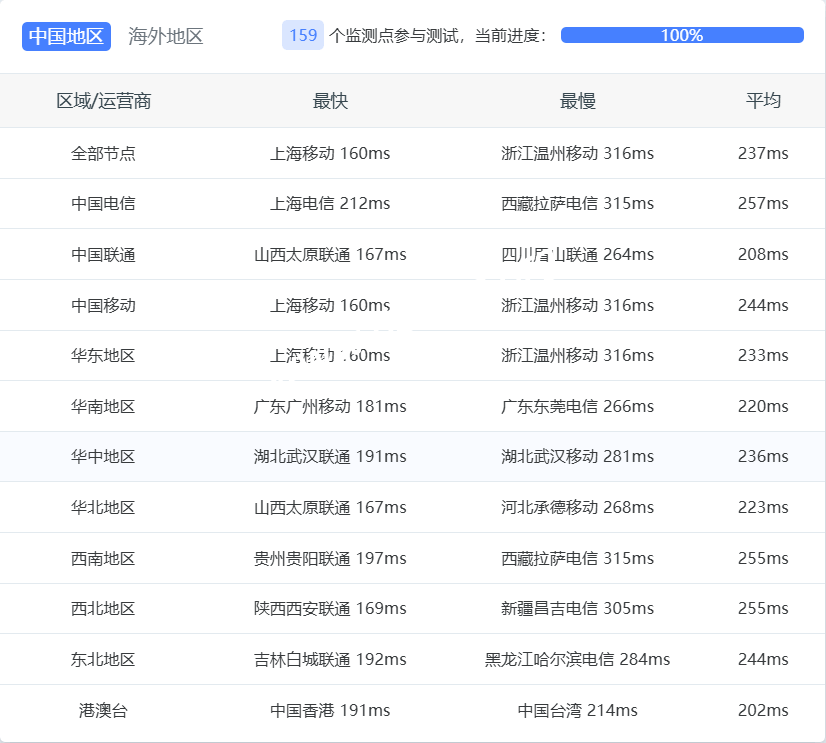The width and height of the screenshot is (826, 743).
Task: Click the 平均 column header
Action: point(763,101)
